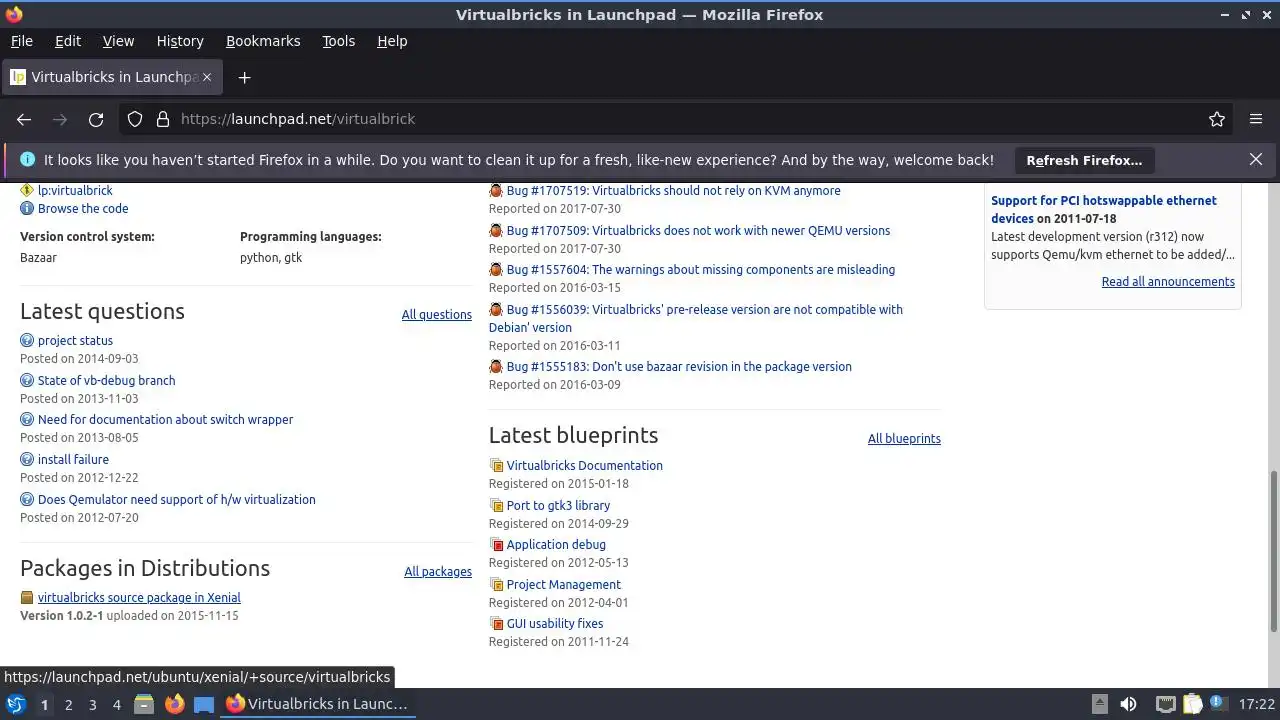This screenshot has height=720, width=1280.
Task: Open the Project Management blueprint
Action: [x=563, y=585]
